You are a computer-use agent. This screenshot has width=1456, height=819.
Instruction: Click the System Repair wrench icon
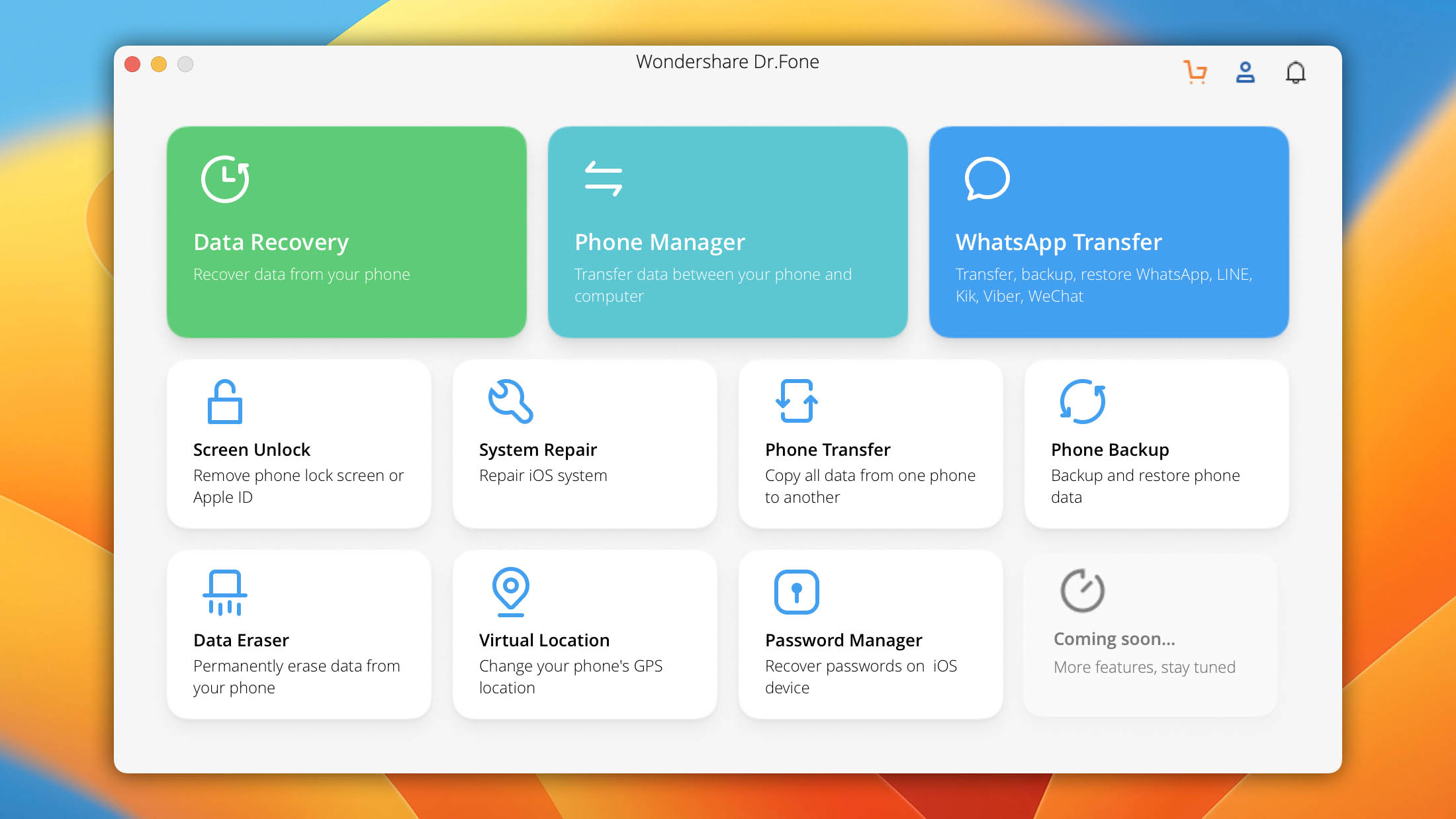click(510, 401)
